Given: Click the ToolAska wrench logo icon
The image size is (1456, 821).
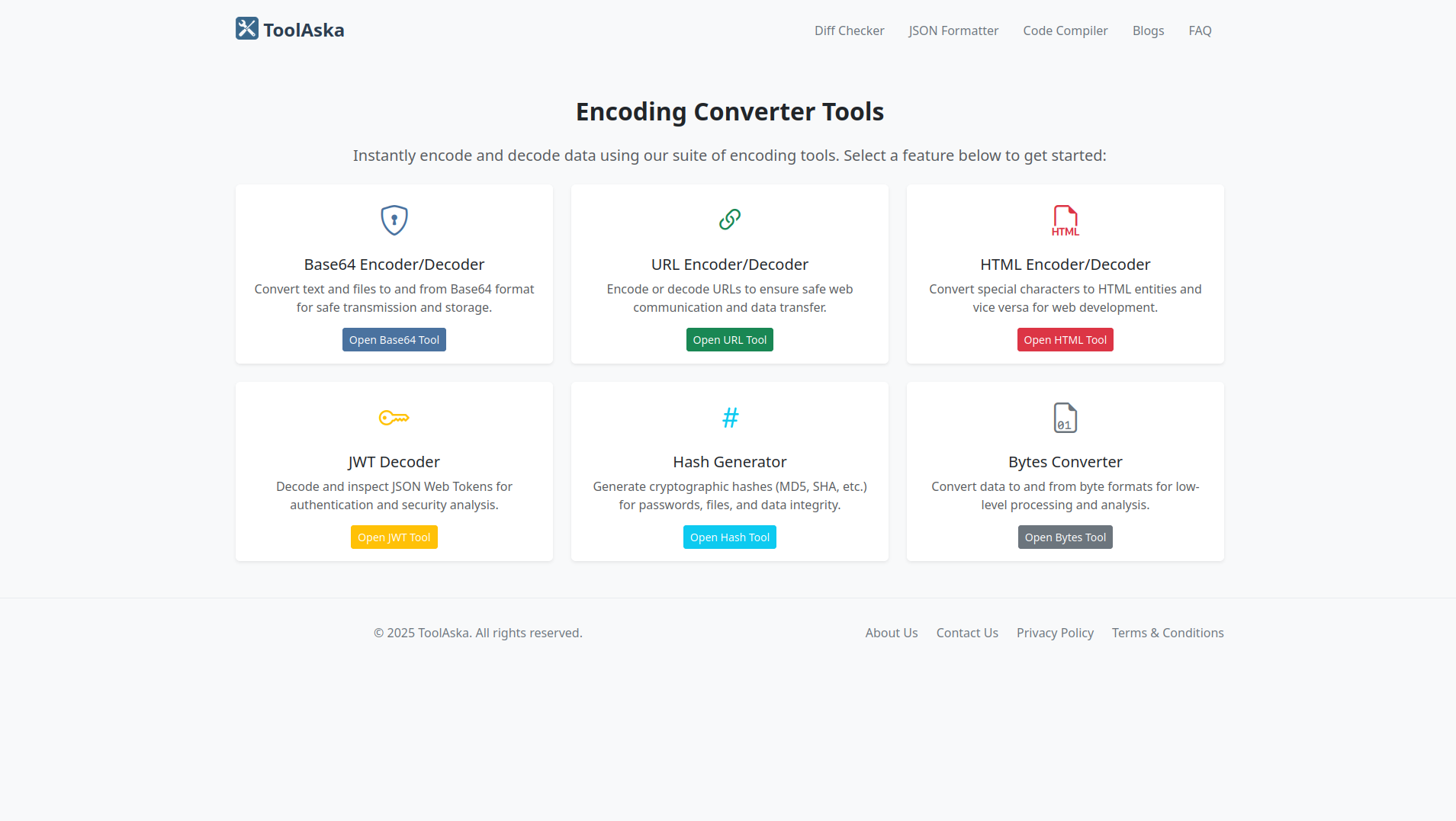Looking at the screenshot, I should pyautogui.click(x=247, y=28).
